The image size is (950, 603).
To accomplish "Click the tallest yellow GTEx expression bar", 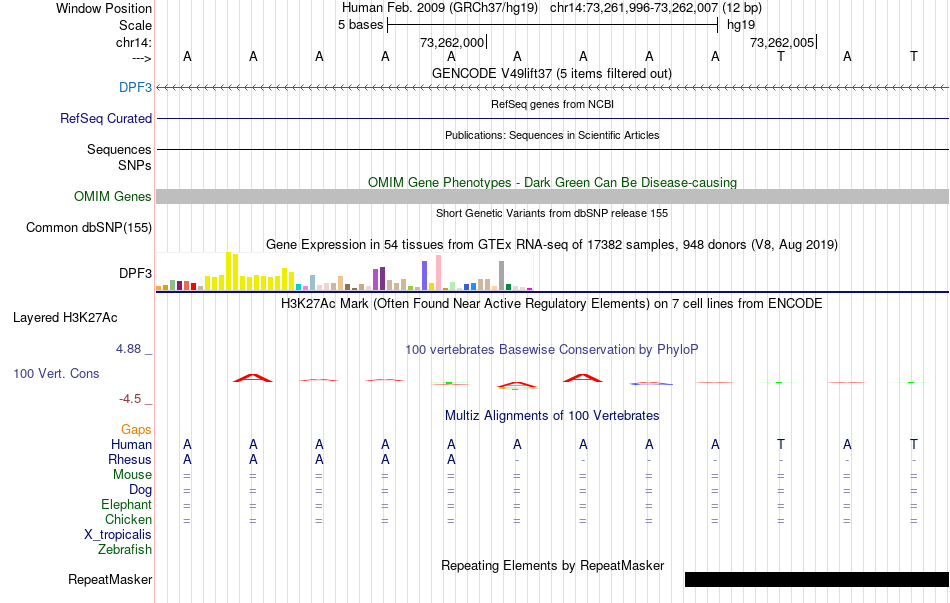I will click(228, 271).
